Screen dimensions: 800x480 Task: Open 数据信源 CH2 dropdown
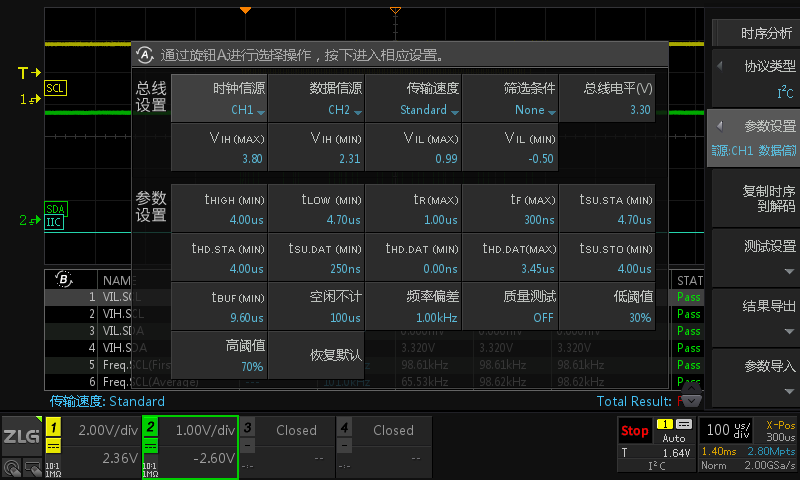click(x=316, y=98)
